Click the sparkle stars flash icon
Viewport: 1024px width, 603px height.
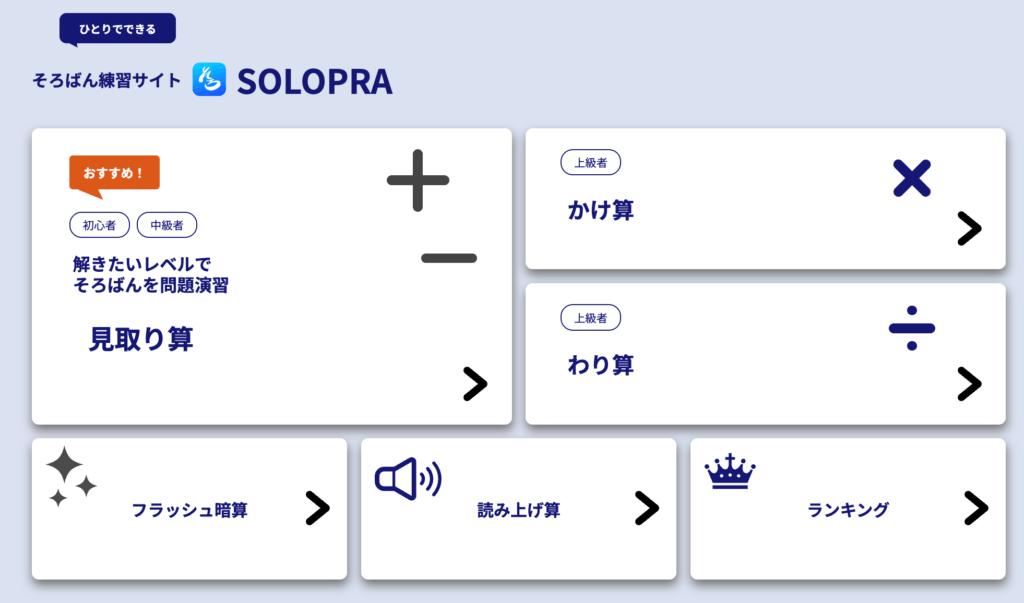point(70,476)
